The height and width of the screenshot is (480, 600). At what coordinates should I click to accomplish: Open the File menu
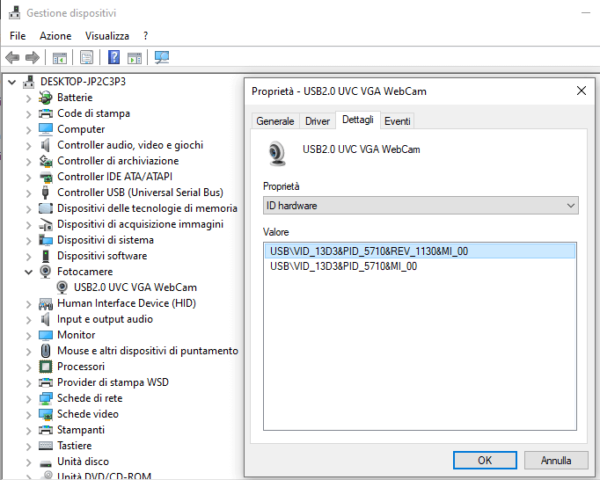[18, 36]
